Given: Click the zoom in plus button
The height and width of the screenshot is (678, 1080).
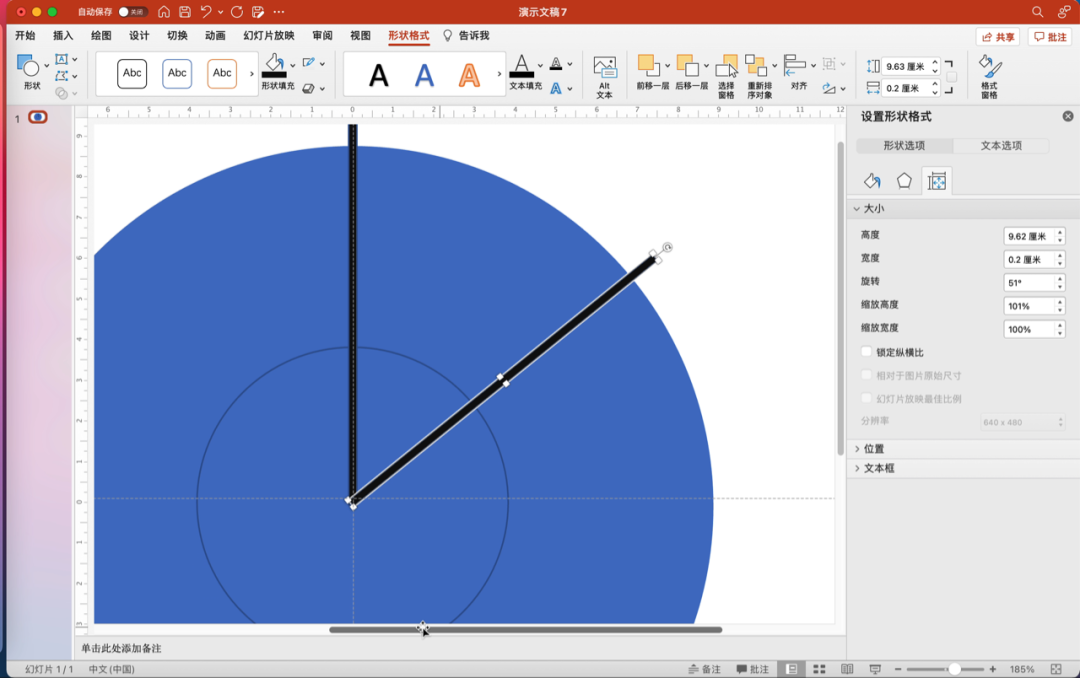Looking at the screenshot, I should [993, 669].
